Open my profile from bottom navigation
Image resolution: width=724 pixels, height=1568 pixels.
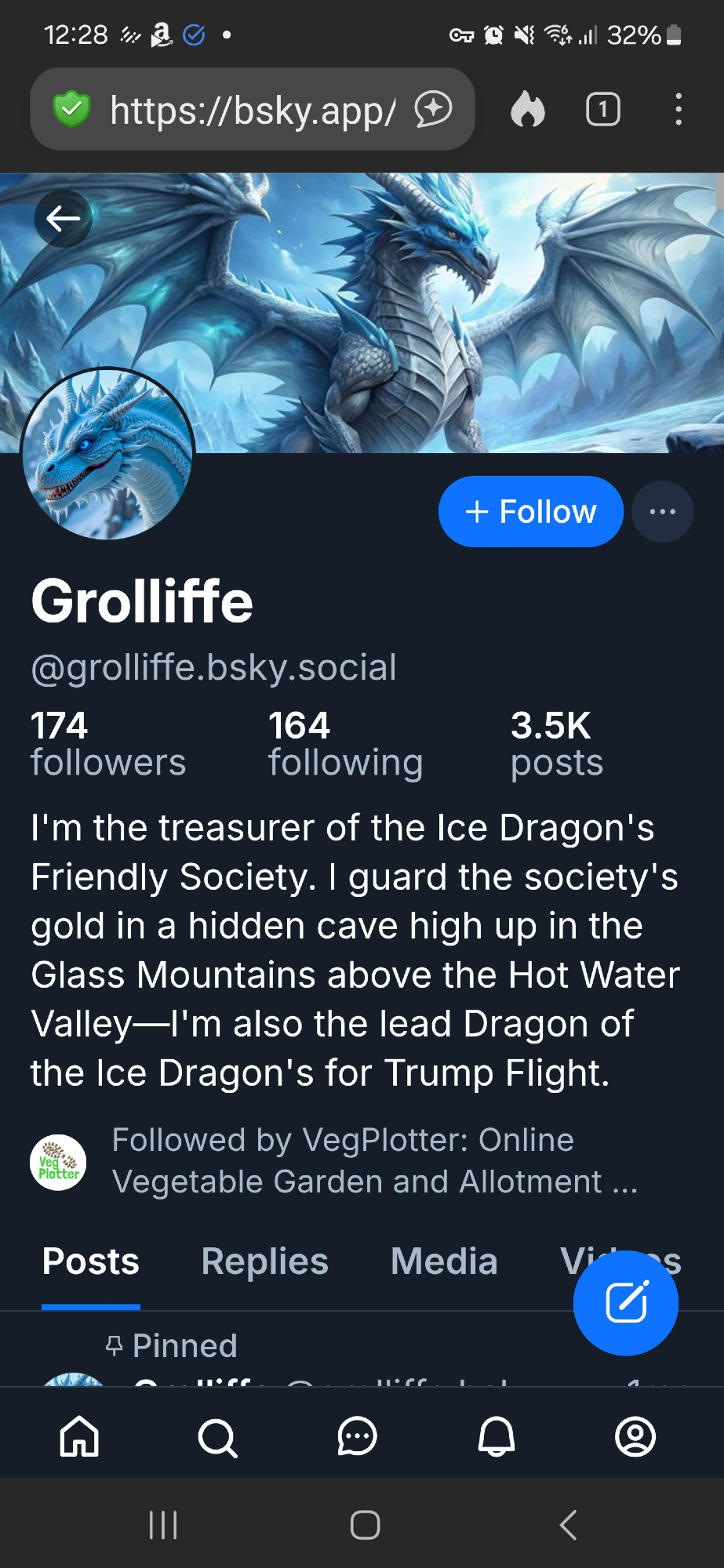click(x=635, y=1437)
